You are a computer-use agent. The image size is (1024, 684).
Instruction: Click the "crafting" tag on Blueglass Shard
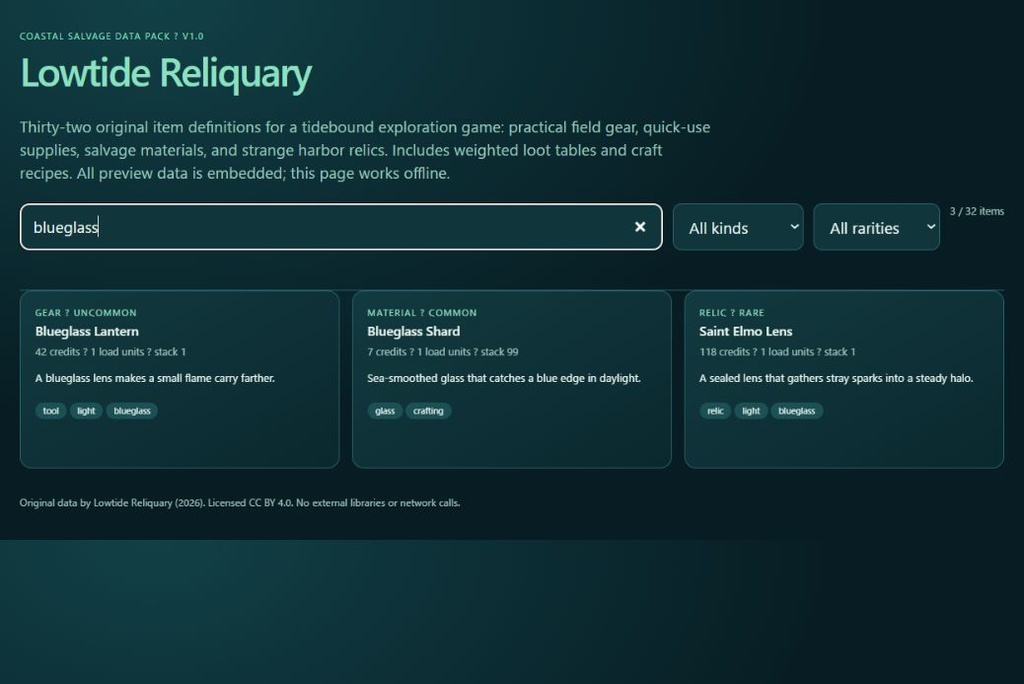(428, 411)
